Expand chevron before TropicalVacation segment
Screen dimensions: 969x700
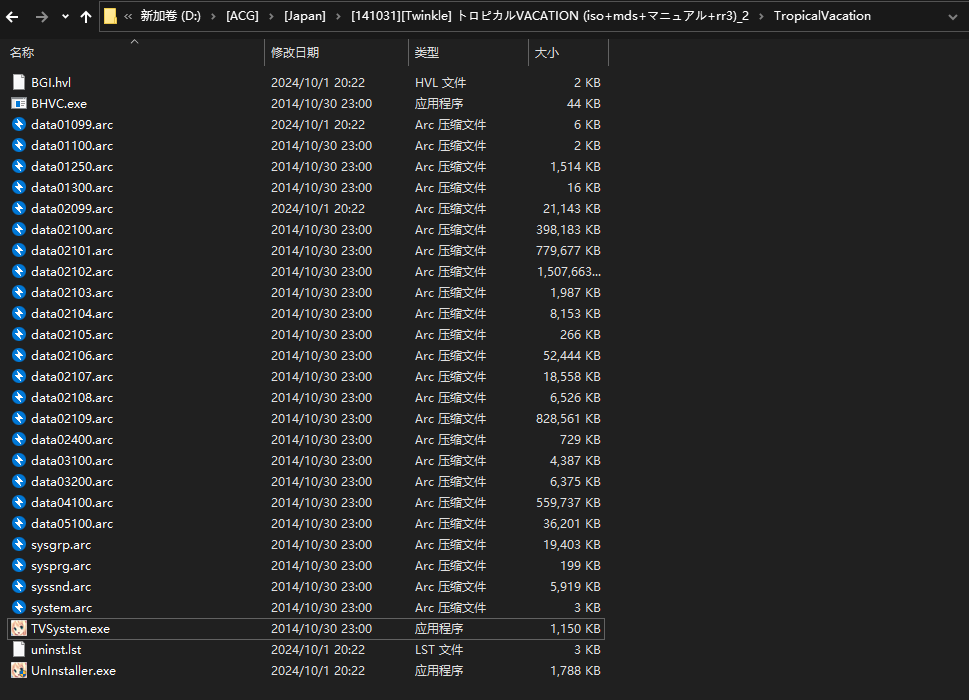coord(761,17)
